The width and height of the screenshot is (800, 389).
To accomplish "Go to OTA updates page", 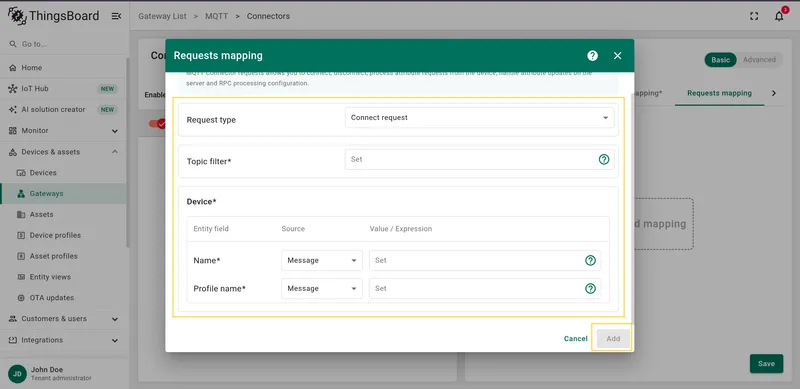I will 63,298.
